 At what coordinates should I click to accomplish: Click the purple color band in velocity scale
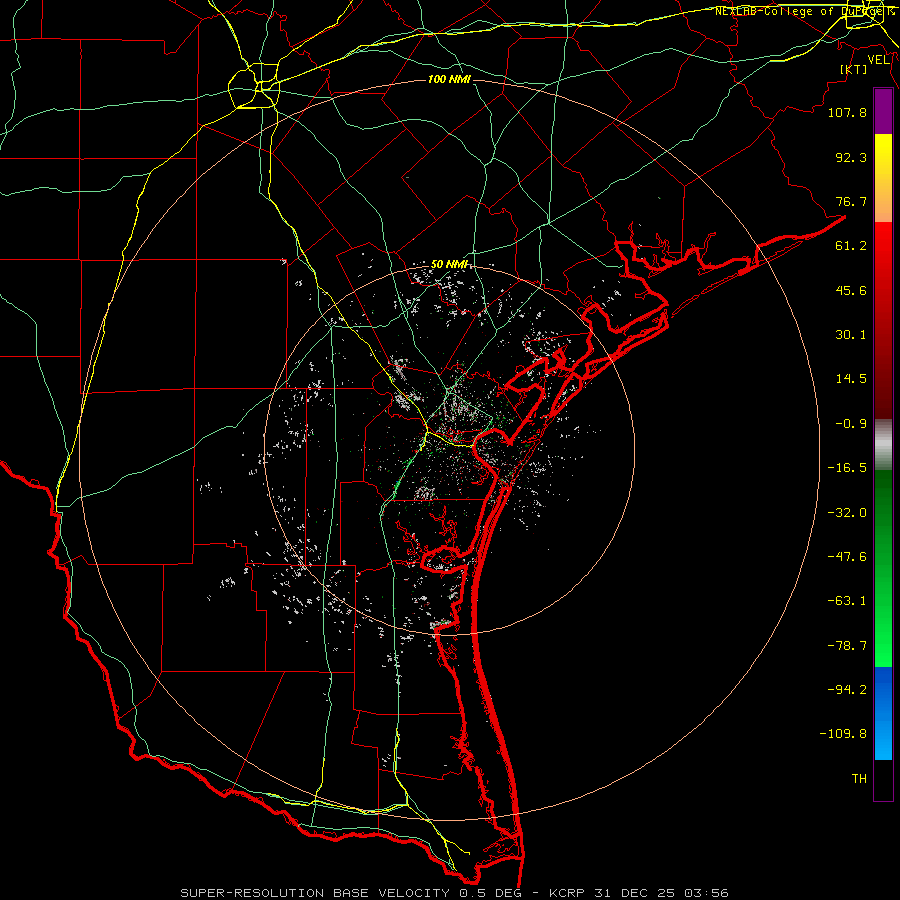click(x=883, y=111)
